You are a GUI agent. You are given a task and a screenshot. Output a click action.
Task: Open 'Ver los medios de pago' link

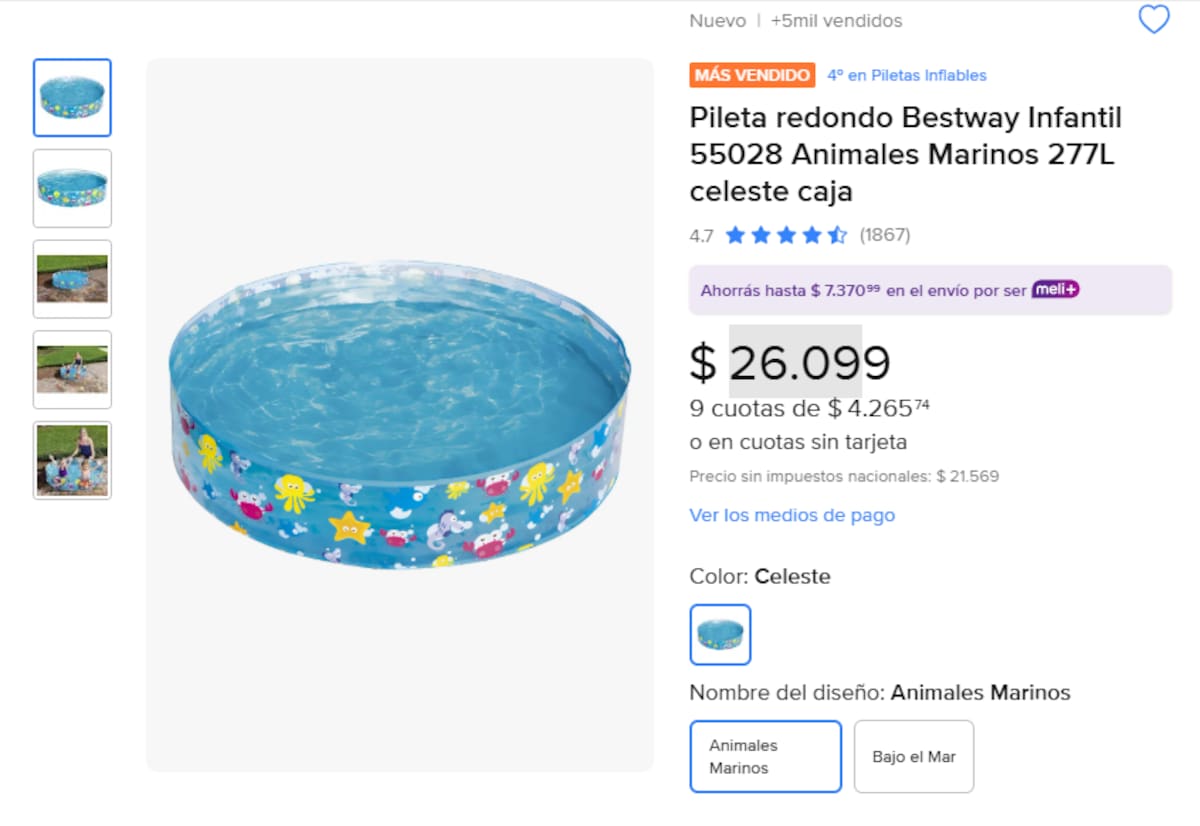792,515
